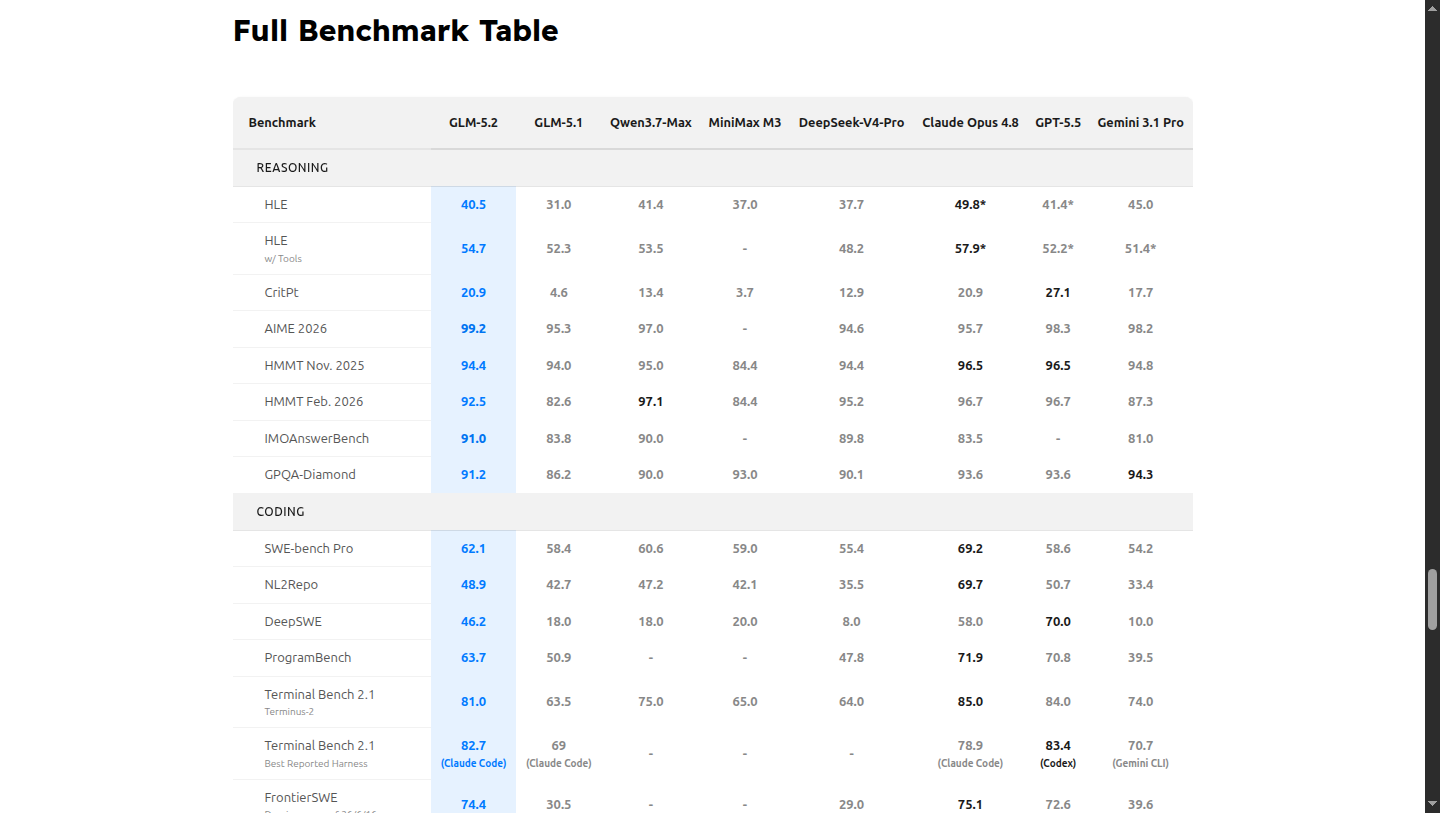The image size is (1440, 813).
Task: Click GLM-5.2 FrontierSWE score 74.4
Action: coord(473,805)
